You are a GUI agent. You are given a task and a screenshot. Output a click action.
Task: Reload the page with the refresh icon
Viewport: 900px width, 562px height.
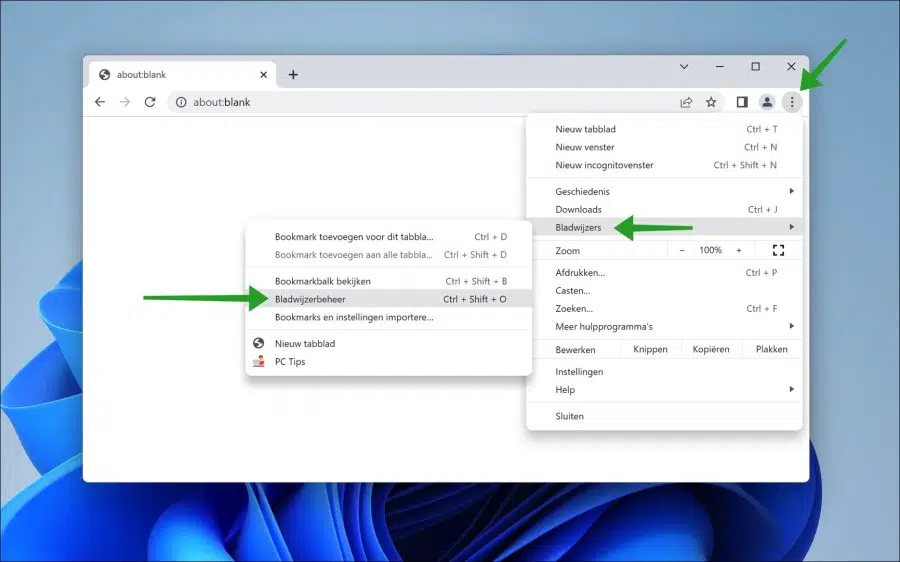(x=150, y=102)
